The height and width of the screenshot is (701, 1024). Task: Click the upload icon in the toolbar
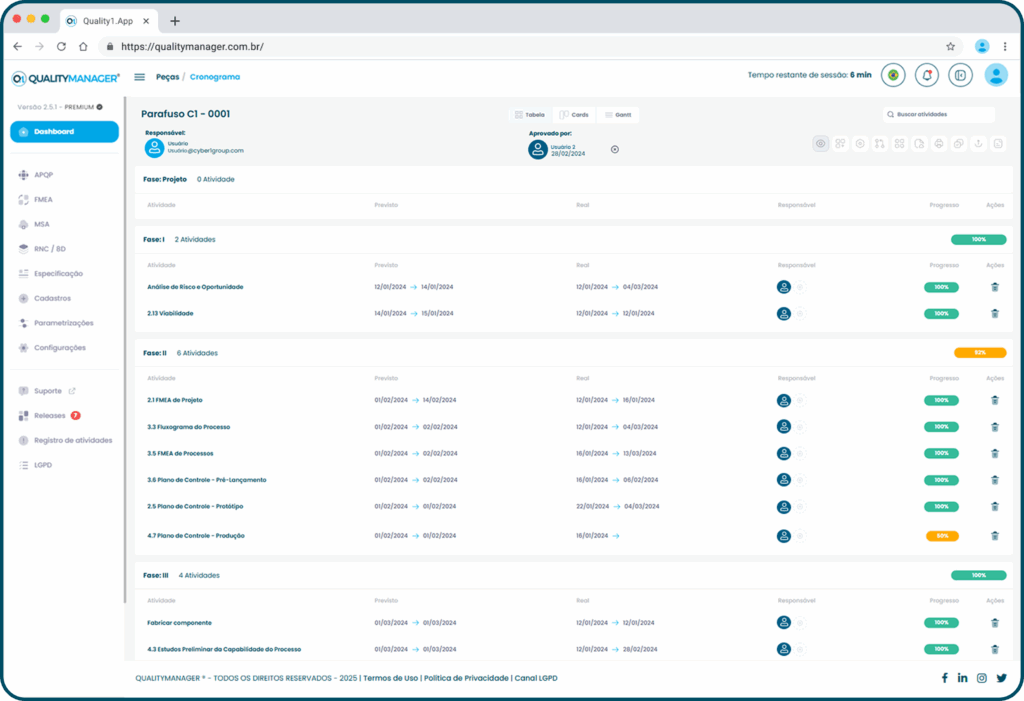[x=978, y=144]
